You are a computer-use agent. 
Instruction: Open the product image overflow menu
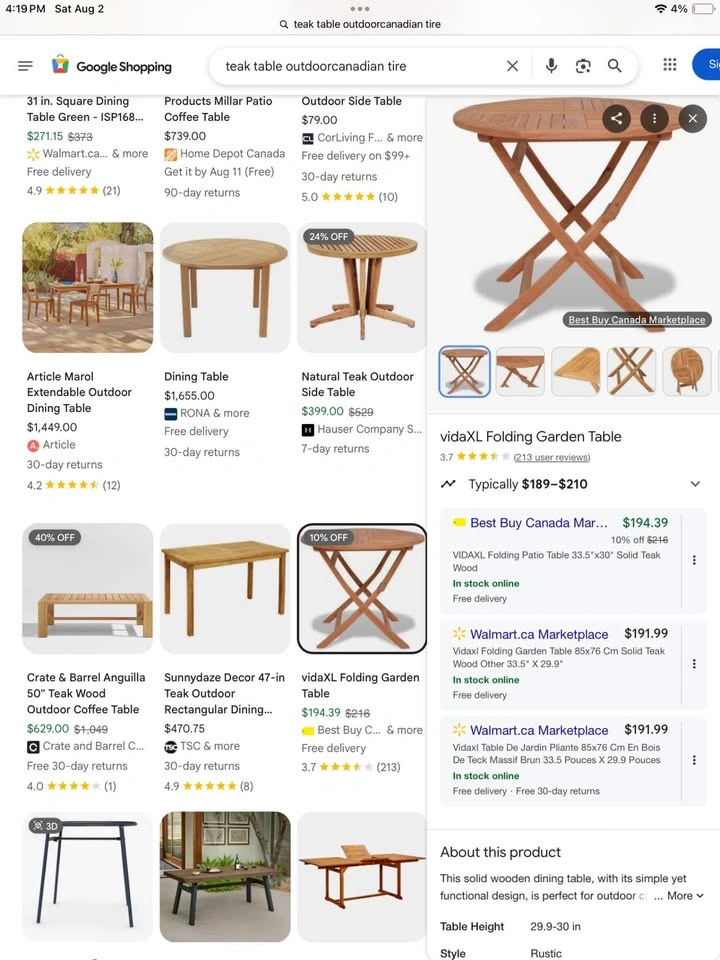(x=654, y=118)
